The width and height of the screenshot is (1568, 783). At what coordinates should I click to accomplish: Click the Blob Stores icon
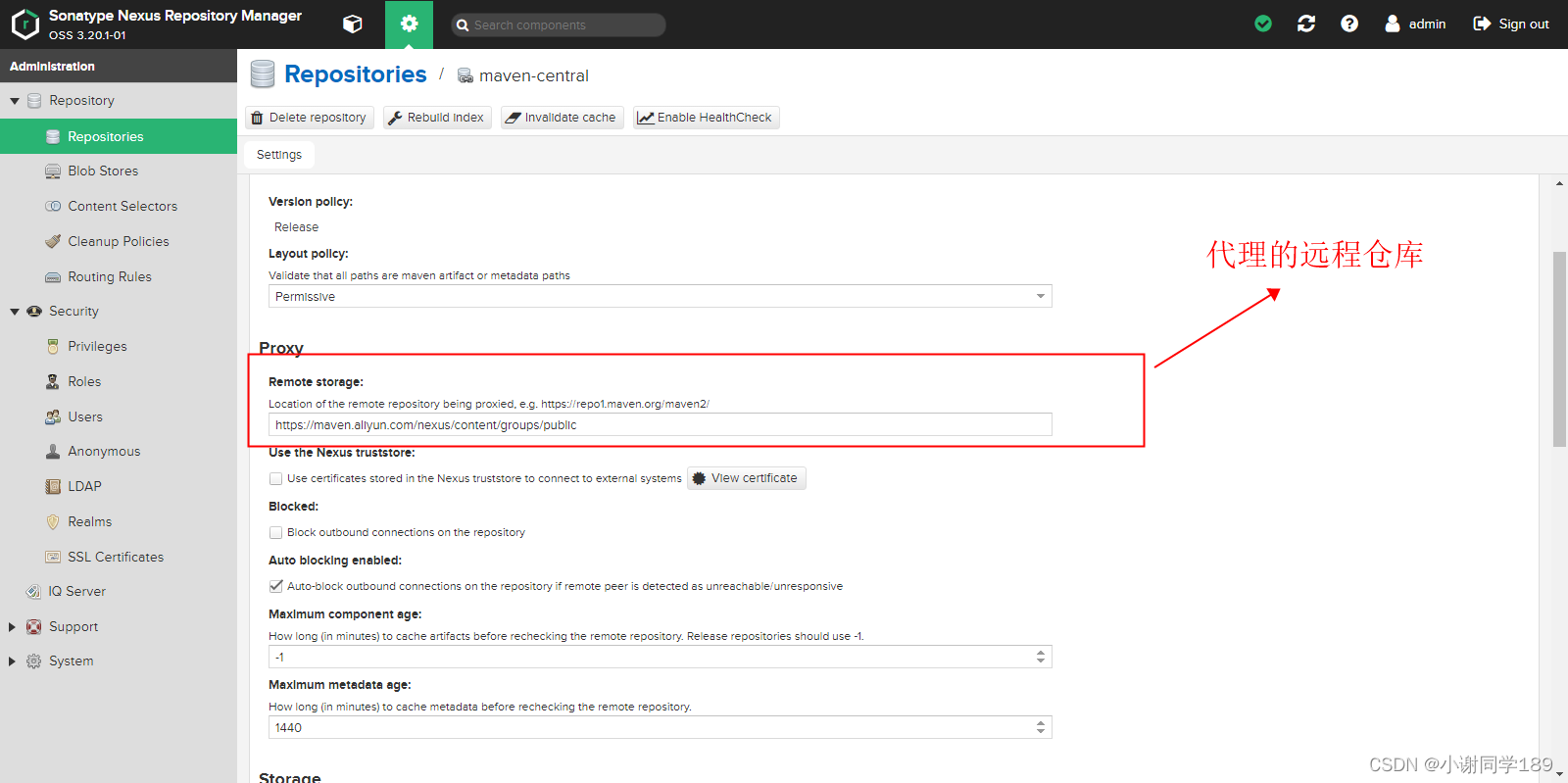pos(53,171)
